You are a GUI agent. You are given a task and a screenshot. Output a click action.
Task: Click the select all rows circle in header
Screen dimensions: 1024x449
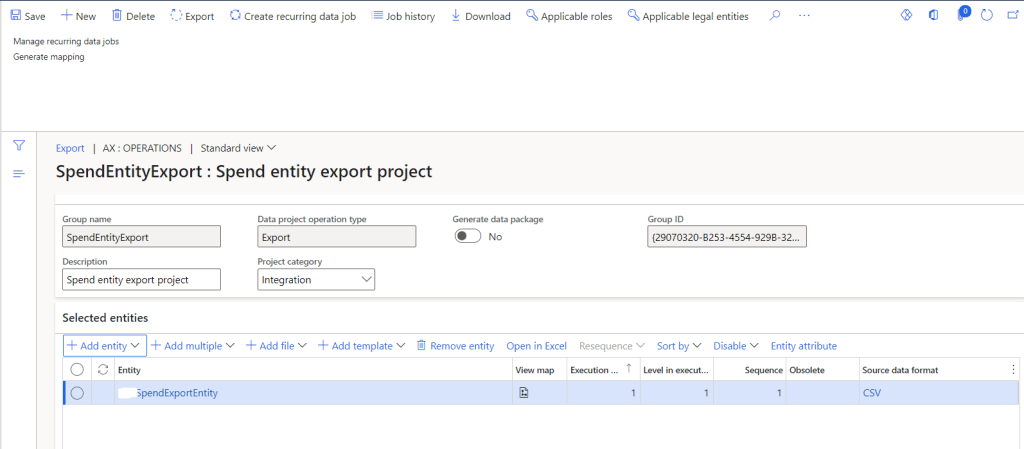77,370
